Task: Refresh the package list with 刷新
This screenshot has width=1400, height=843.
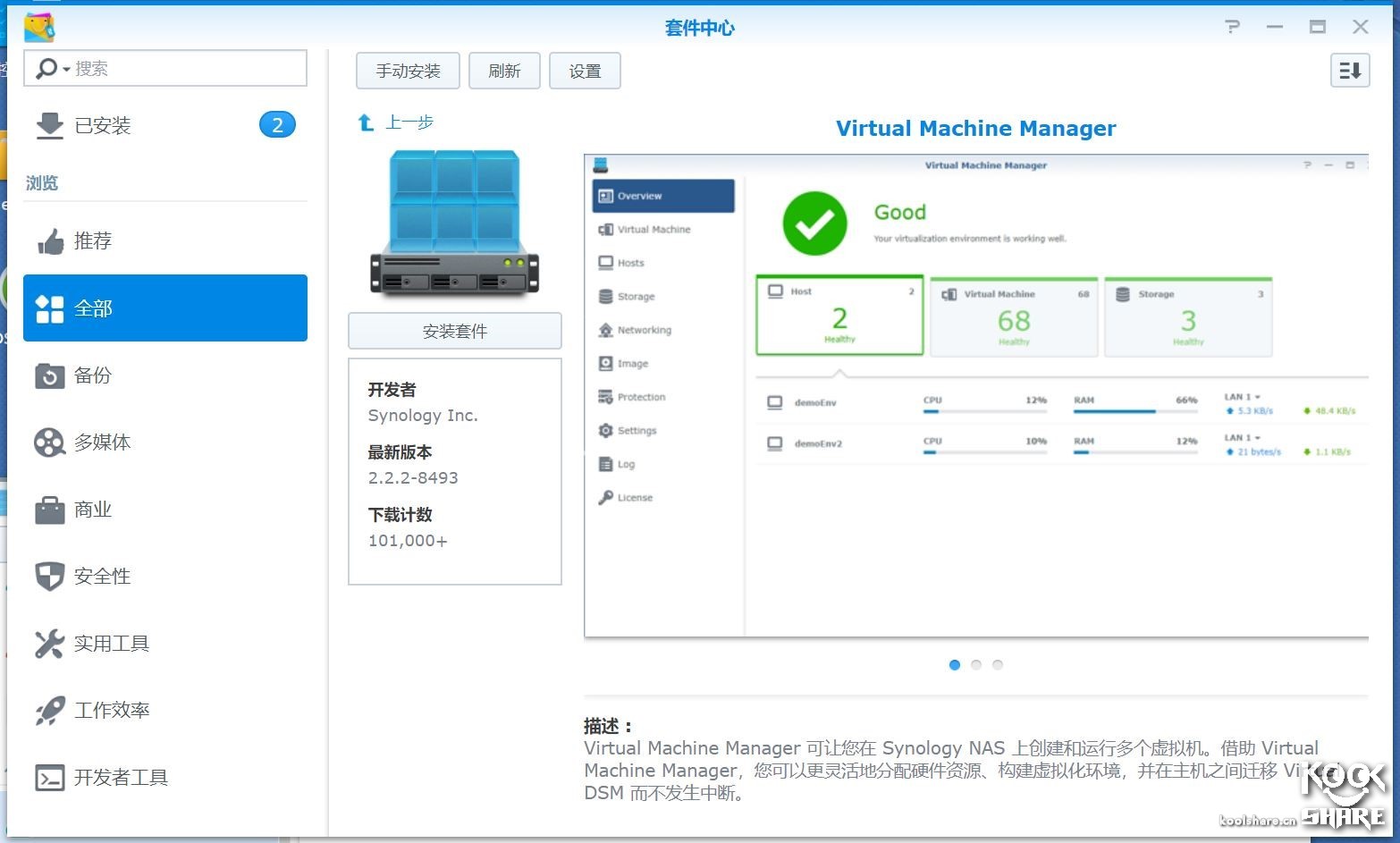Action: click(x=504, y=71)
